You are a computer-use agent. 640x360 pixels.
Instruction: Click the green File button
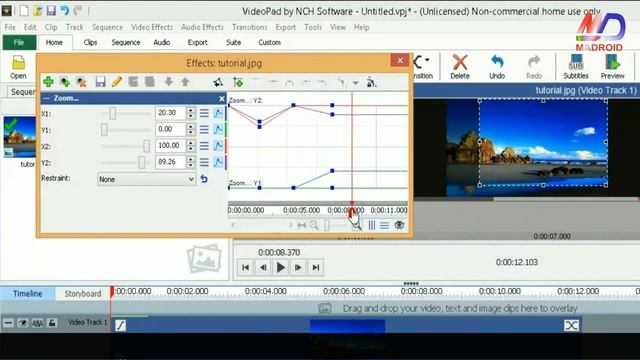tap(19, 42)
